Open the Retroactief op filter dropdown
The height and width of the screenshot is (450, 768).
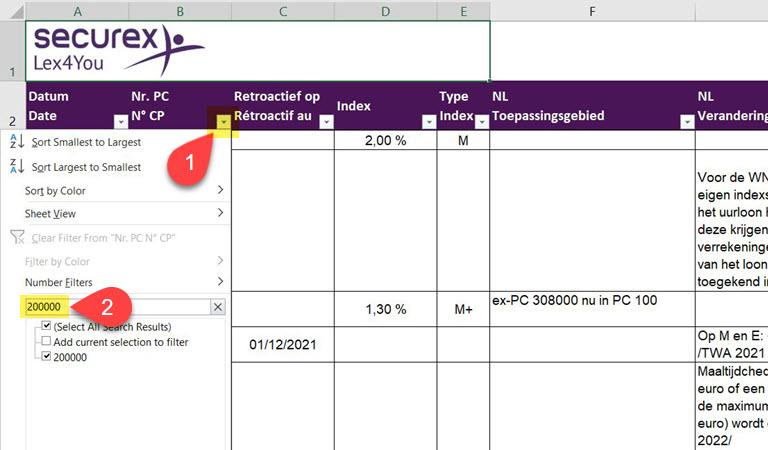pyautogui.click(x=324, y=122)
